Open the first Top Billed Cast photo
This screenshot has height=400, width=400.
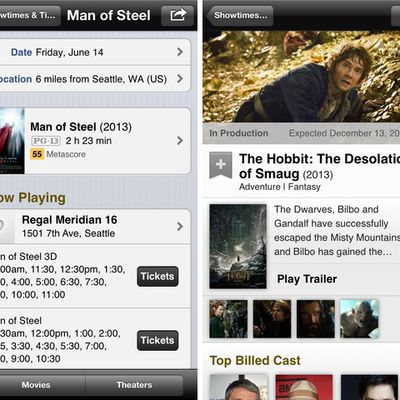tap(239, 387)
